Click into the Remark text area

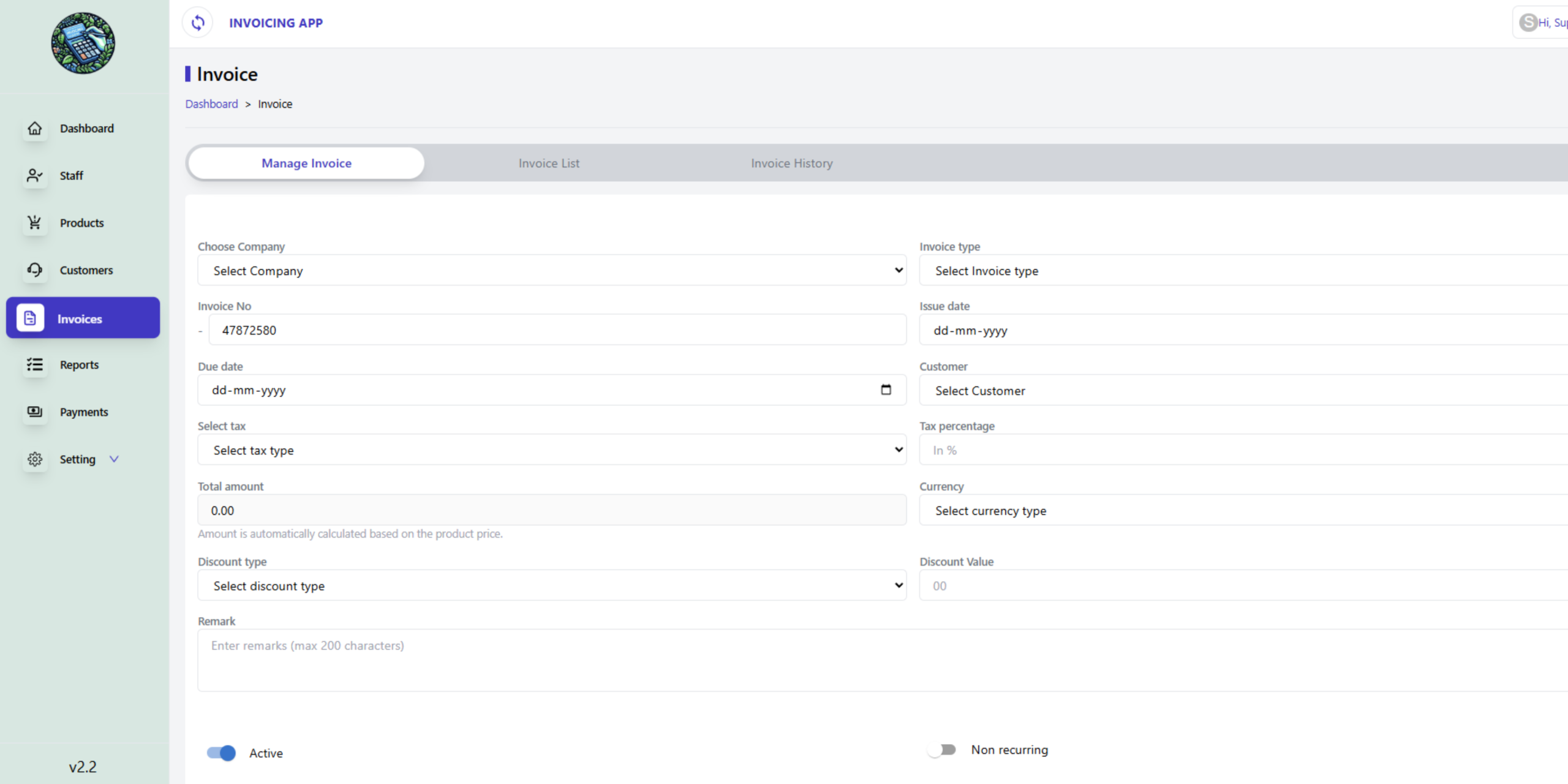[858, 660]
